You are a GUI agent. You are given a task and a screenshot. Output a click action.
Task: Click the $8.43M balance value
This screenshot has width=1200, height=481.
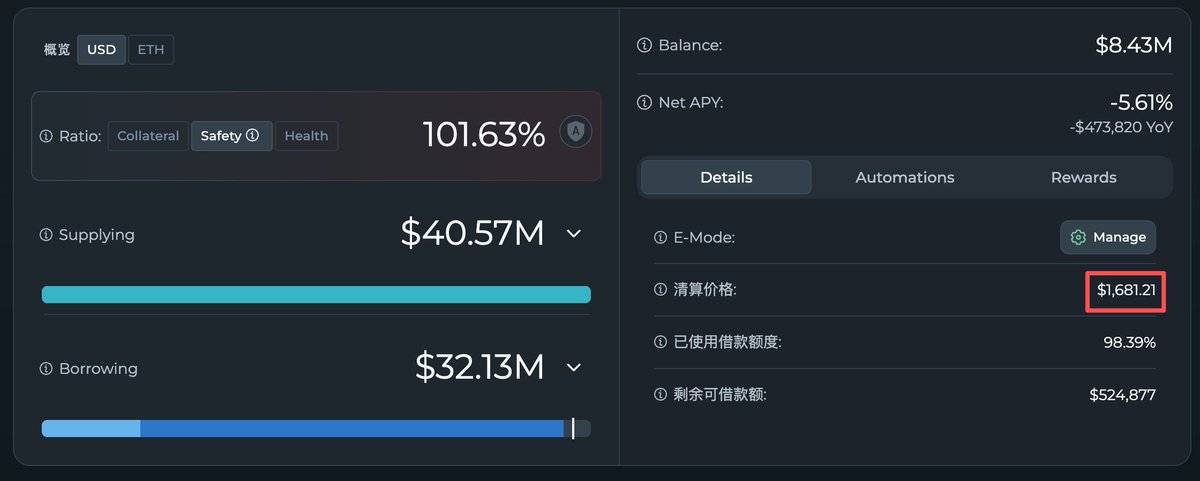coord(1134,45)
